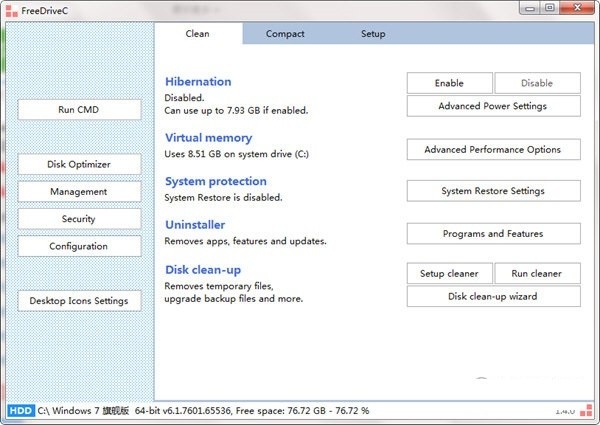Launch Advanced Performance Options

(x=493, y=149)
